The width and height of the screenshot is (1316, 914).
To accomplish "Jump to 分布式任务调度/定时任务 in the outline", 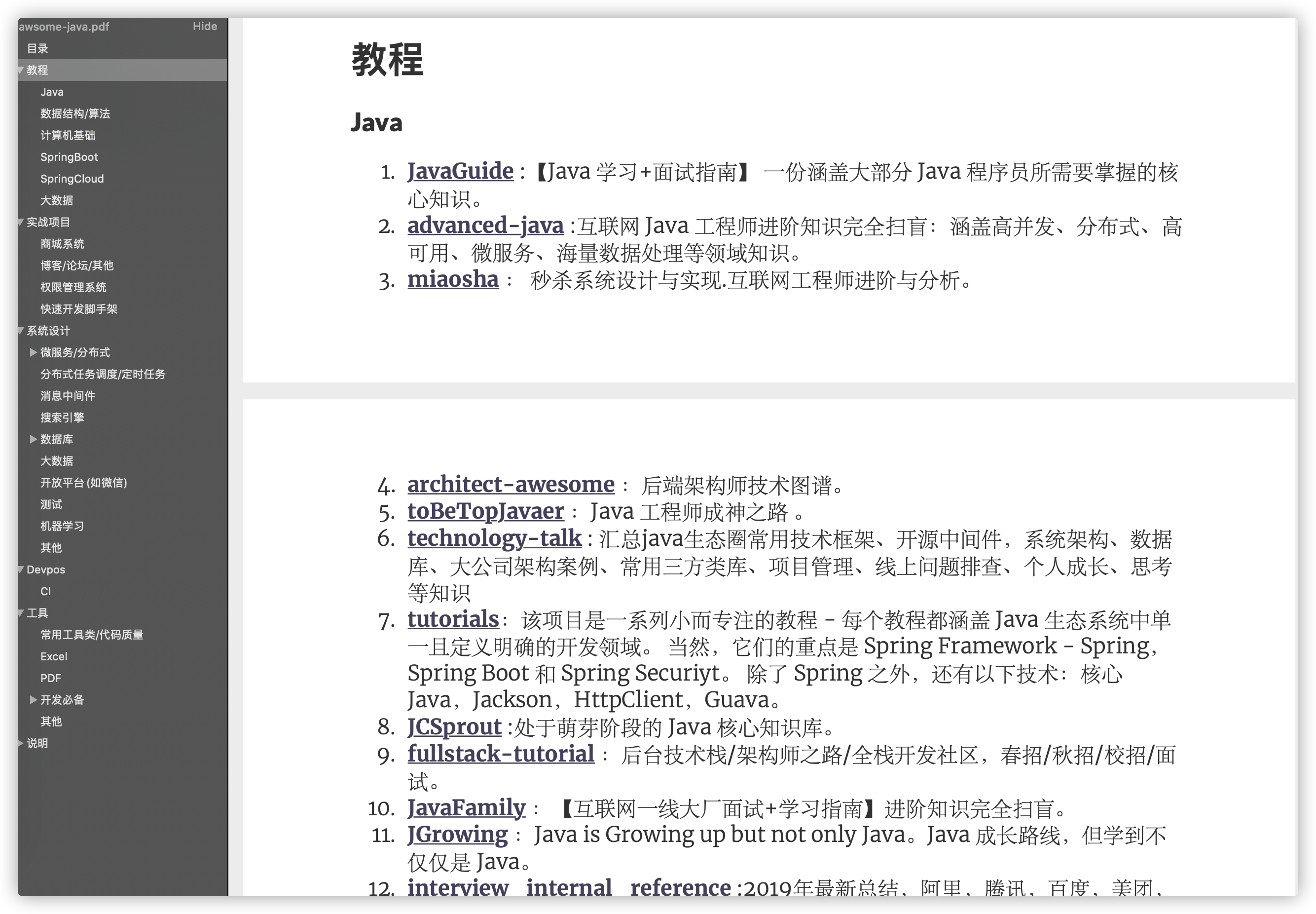I will tap(103, 375).
